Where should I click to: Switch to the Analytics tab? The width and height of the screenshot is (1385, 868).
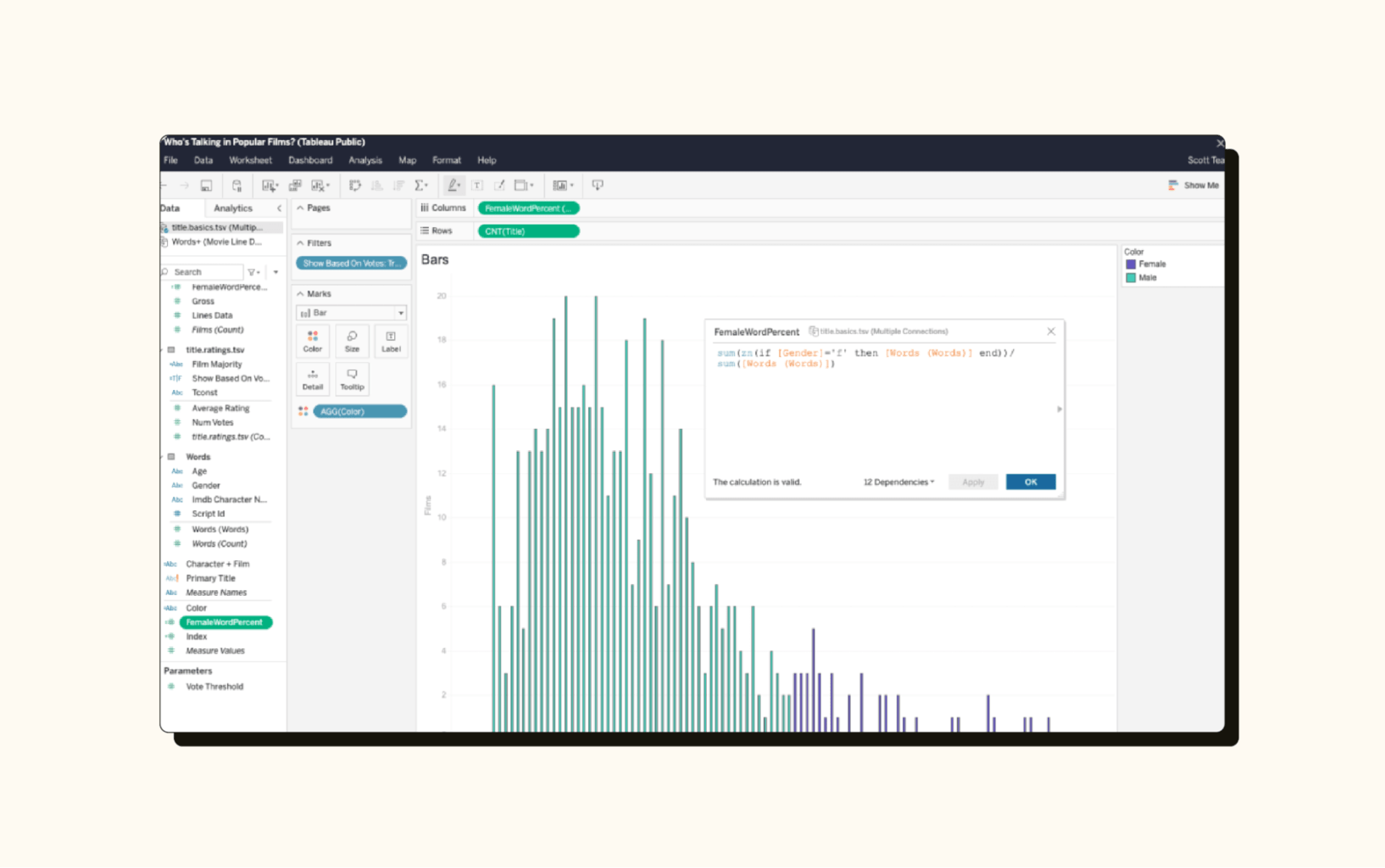[233, 208]
